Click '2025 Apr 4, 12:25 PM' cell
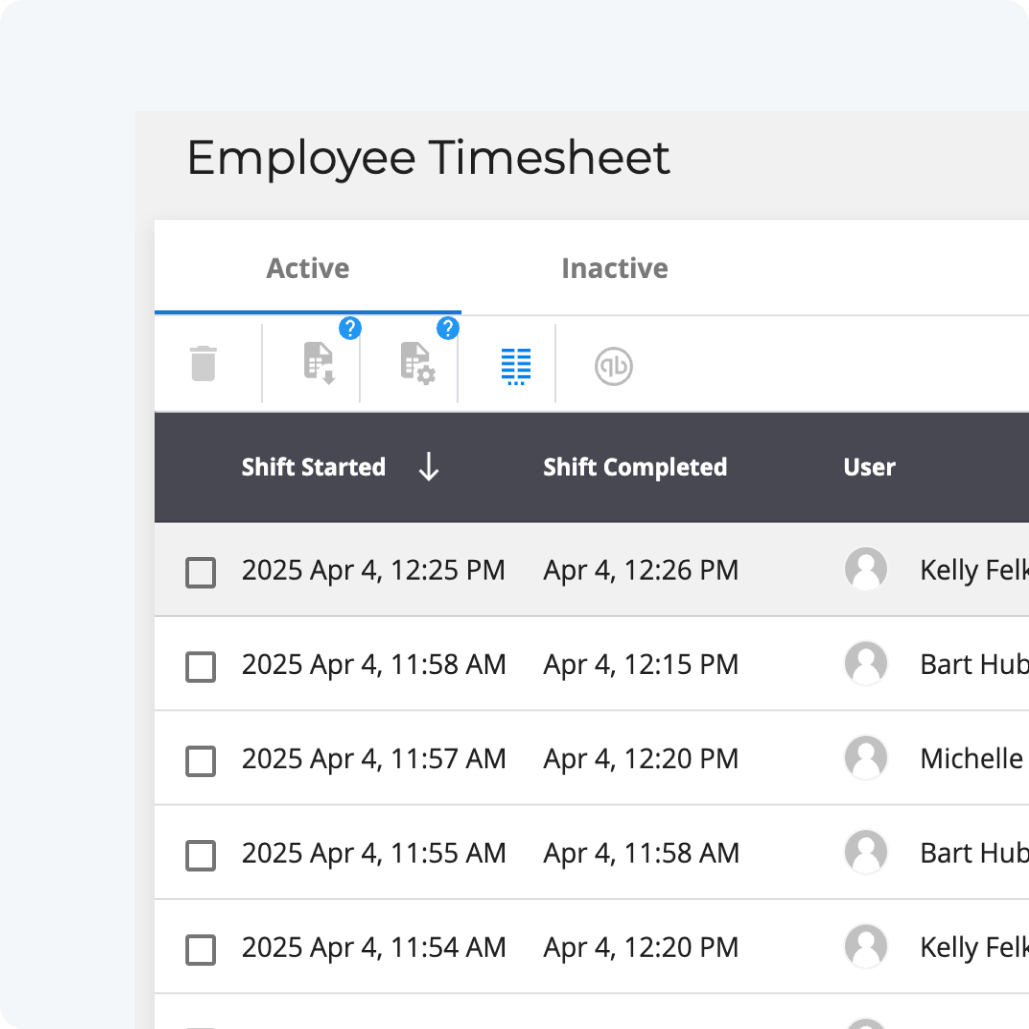The width and height of the screenshot is (1029, 1029). point(373,570)
